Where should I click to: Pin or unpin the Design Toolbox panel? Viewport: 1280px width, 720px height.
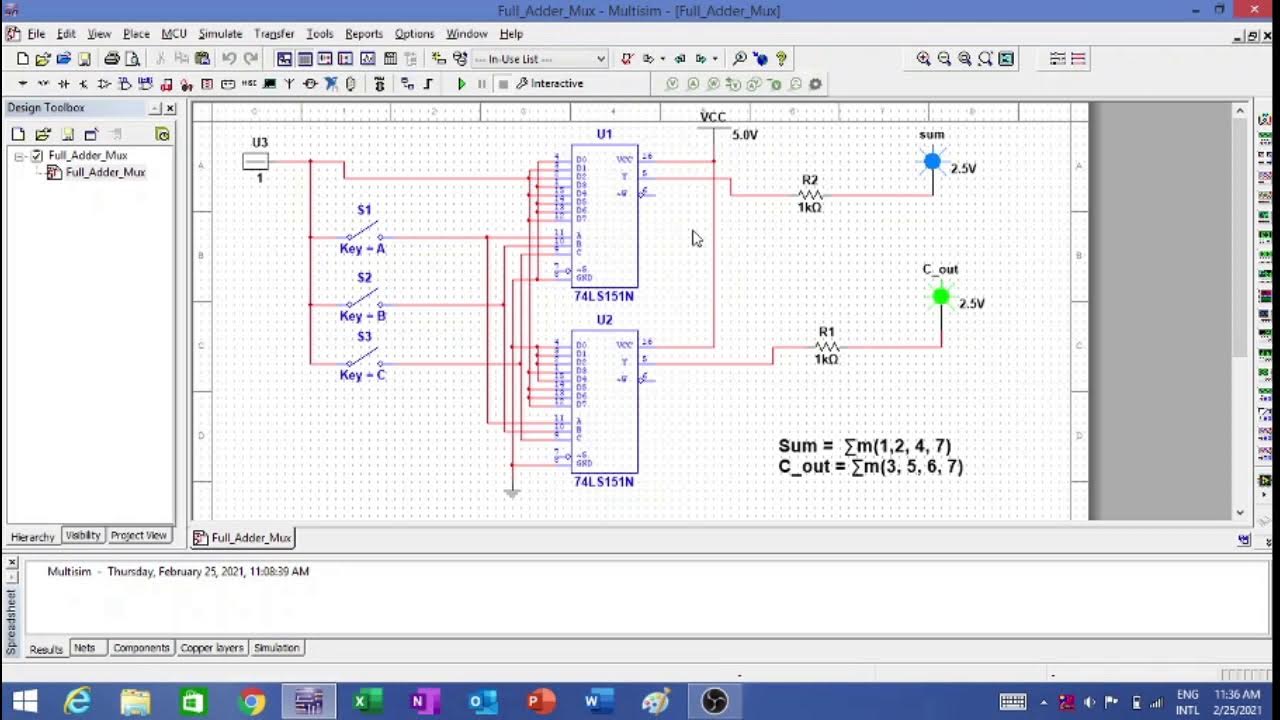click(156, 108)
